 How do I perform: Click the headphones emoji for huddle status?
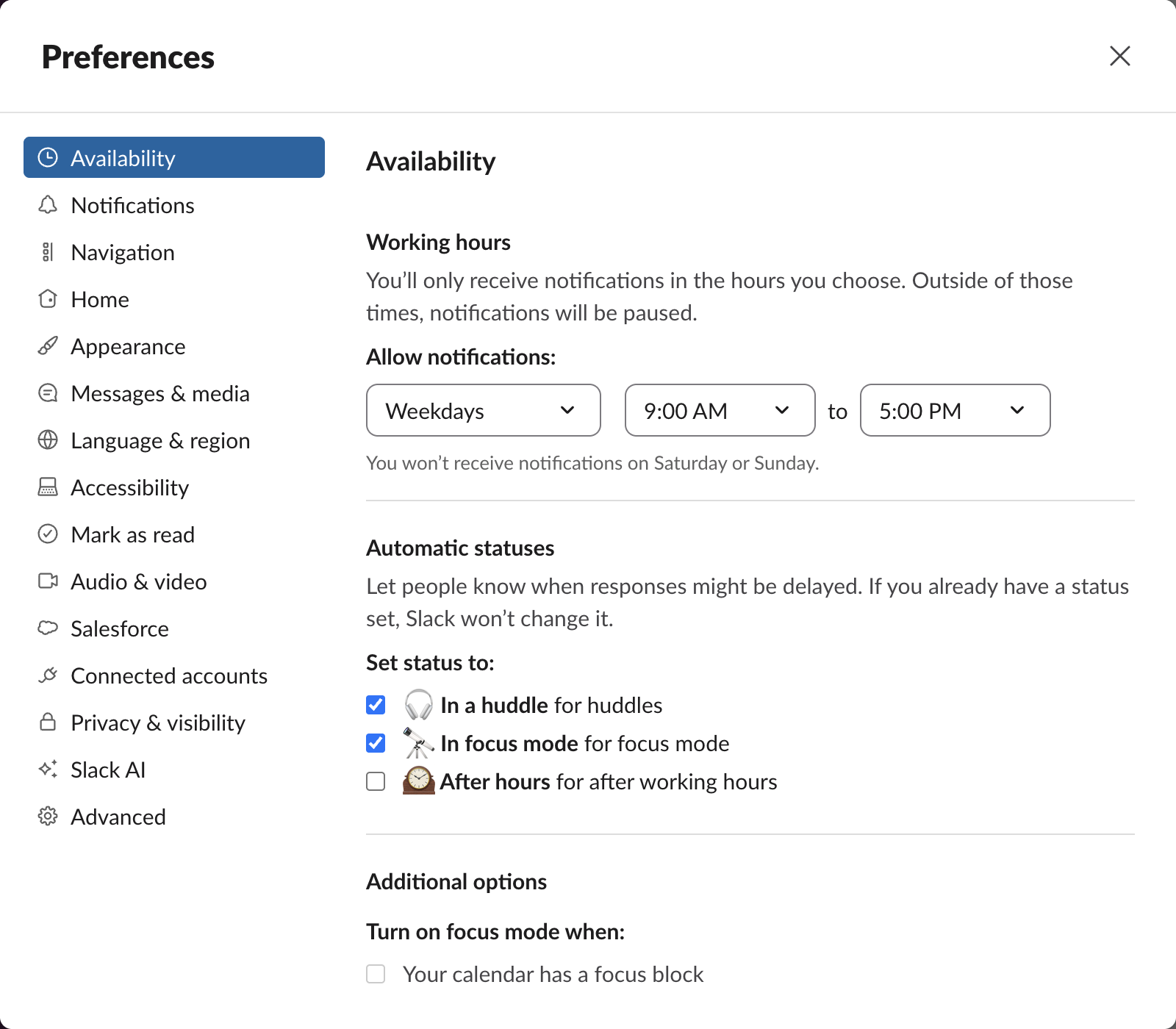tap(419, 705)
